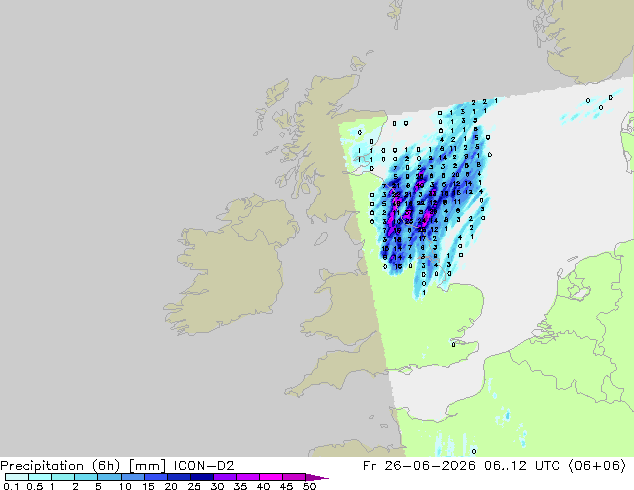Click the "37" precipitation value on the map

(409, 212)
